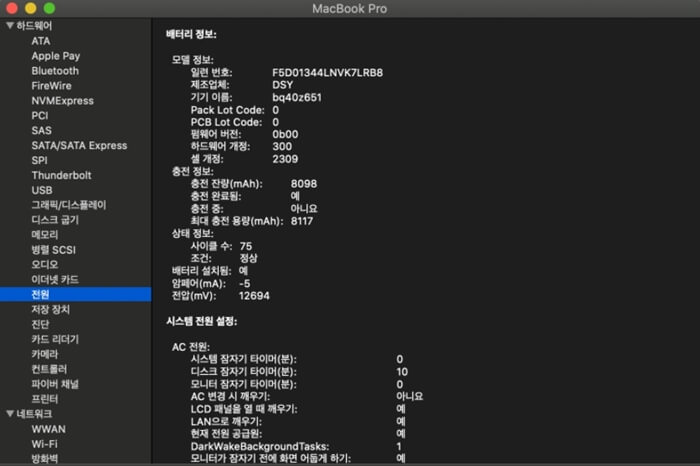The width and height of the screenshot is (700, 466).
Task: Select 디스크 굽기 in sidebar
Action: (x=55, y=220)
